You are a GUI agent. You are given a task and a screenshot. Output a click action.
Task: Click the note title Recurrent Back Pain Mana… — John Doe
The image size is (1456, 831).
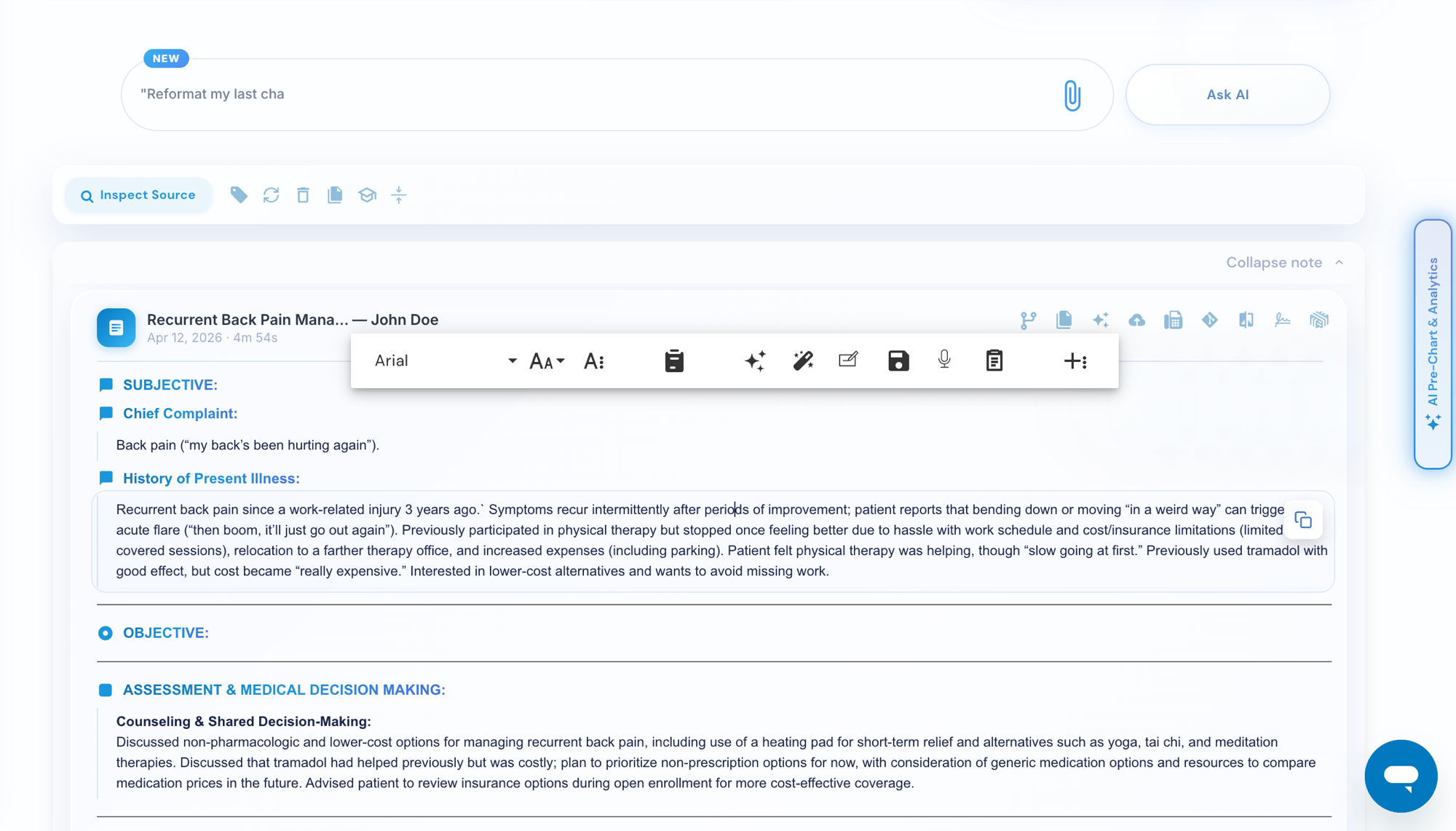coord(293,320)
